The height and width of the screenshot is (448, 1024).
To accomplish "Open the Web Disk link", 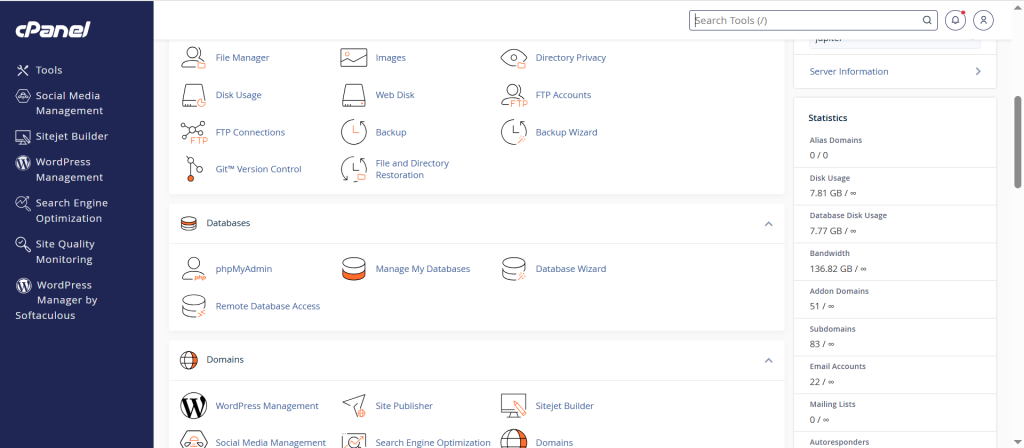I will click(394, 95).
